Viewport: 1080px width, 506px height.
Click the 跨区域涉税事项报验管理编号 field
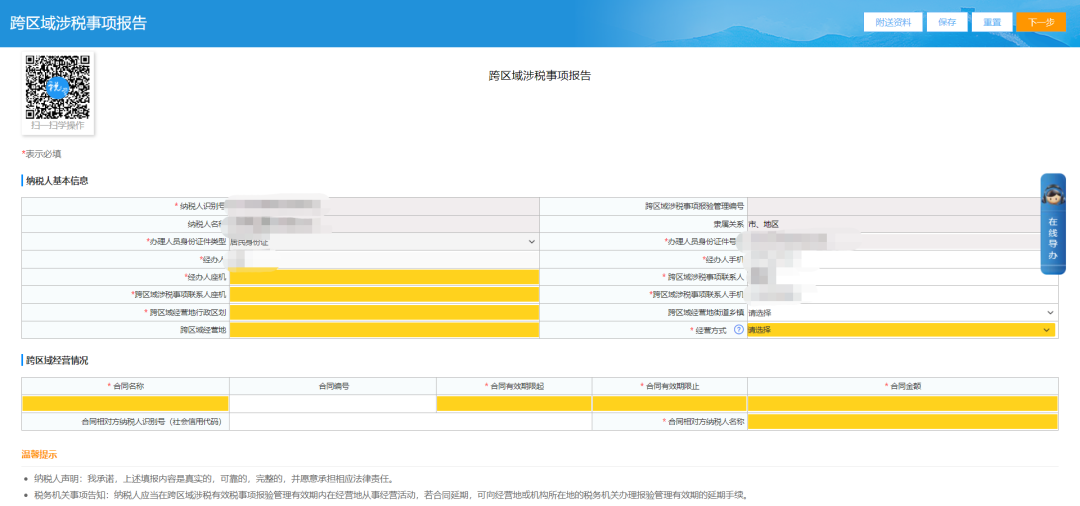click(902, 206)
